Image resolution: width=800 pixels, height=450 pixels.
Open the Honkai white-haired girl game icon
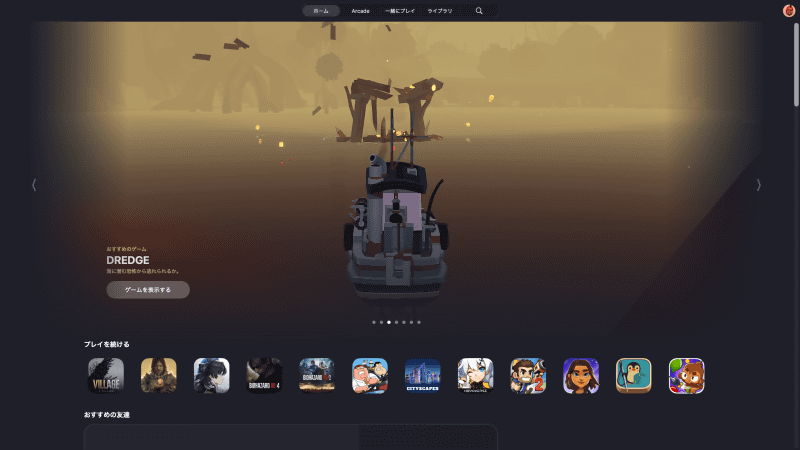[x=476, y=376]
